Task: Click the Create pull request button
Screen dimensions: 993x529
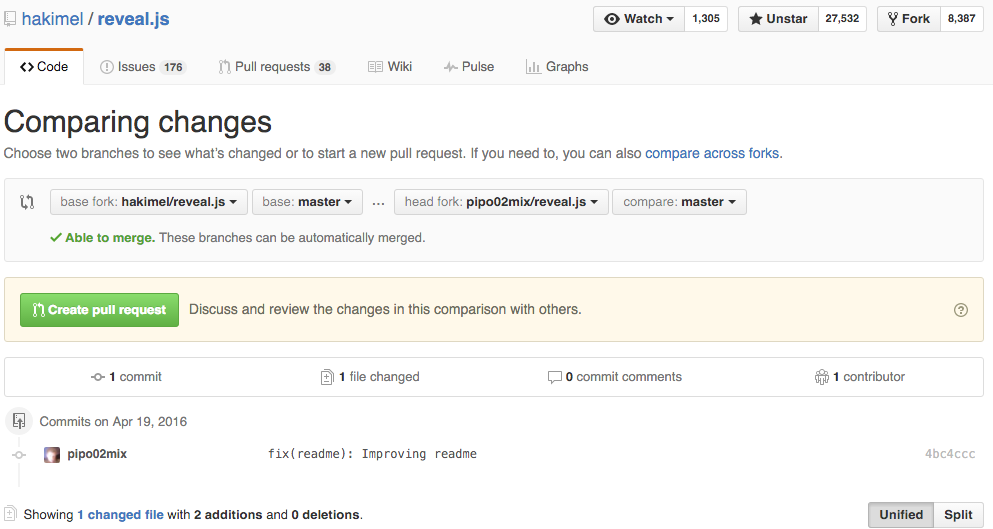Action: [99, 310]
